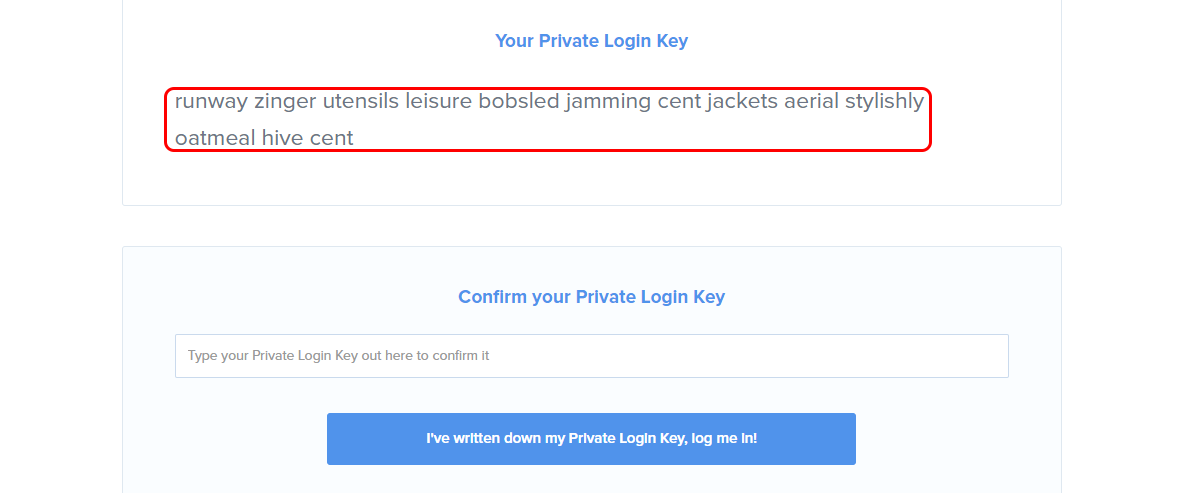The image size is (1200, 493).
Task: Click the word 'bobsled' in the key
Action: (519, 102)
